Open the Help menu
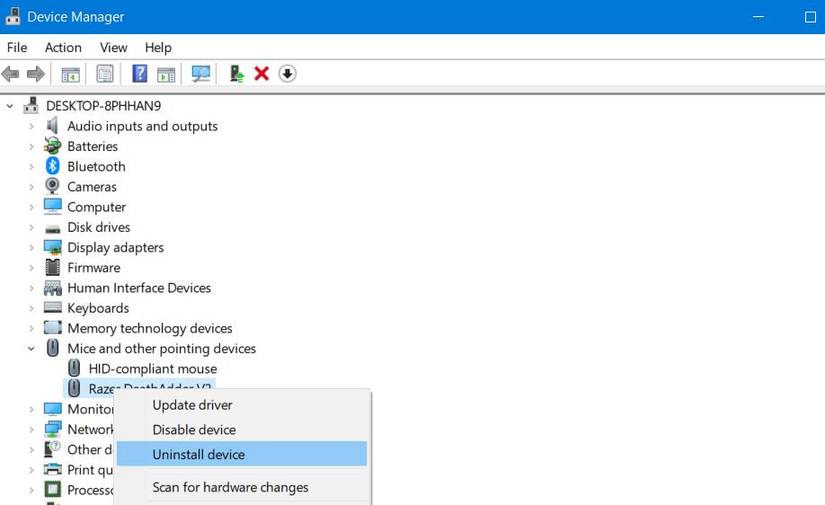Viewport: 825px width, 505px height. (x=158, y=47)
